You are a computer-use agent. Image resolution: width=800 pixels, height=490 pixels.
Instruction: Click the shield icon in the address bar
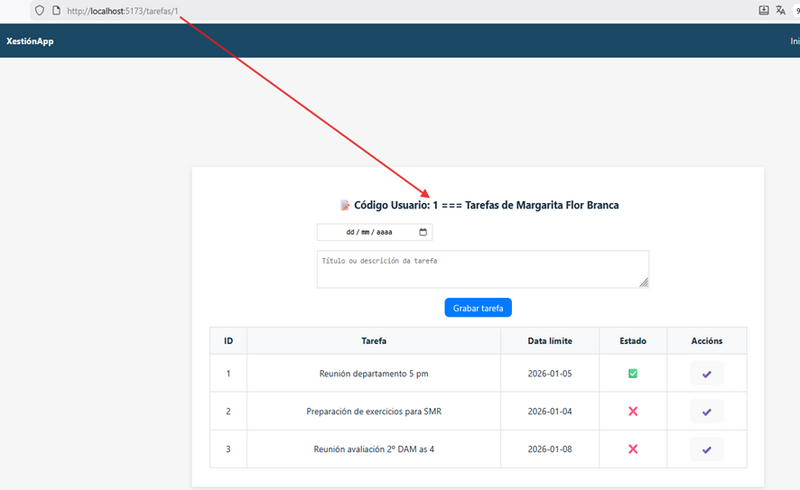[39, 10]
